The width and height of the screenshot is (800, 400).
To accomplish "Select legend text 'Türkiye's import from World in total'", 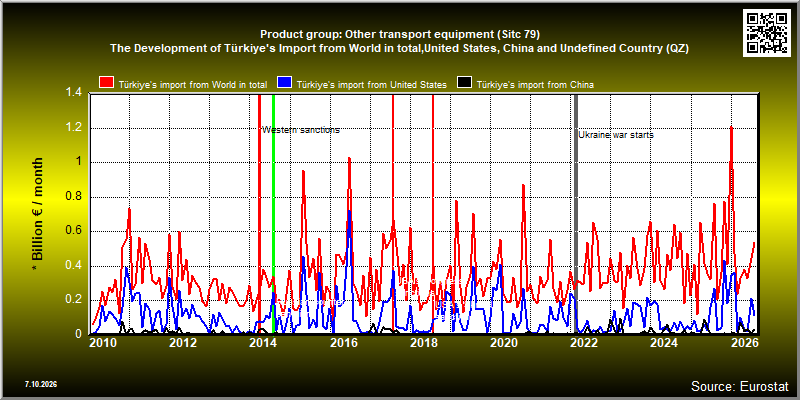I will [193, 85].
